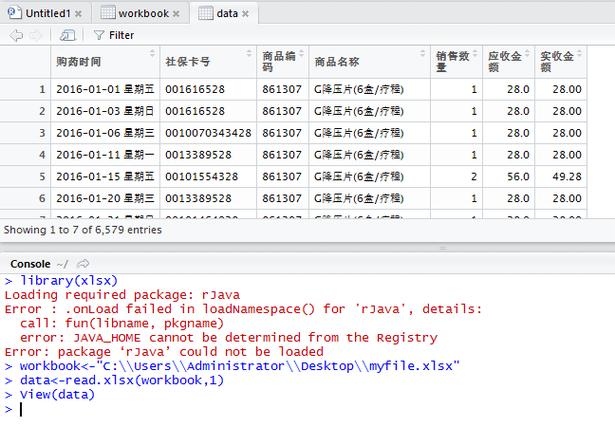Screen dimensions: 615x427
Task: Sort by 商品名称 column arrows
Action: pyautogui.click(x=422, y=53)
